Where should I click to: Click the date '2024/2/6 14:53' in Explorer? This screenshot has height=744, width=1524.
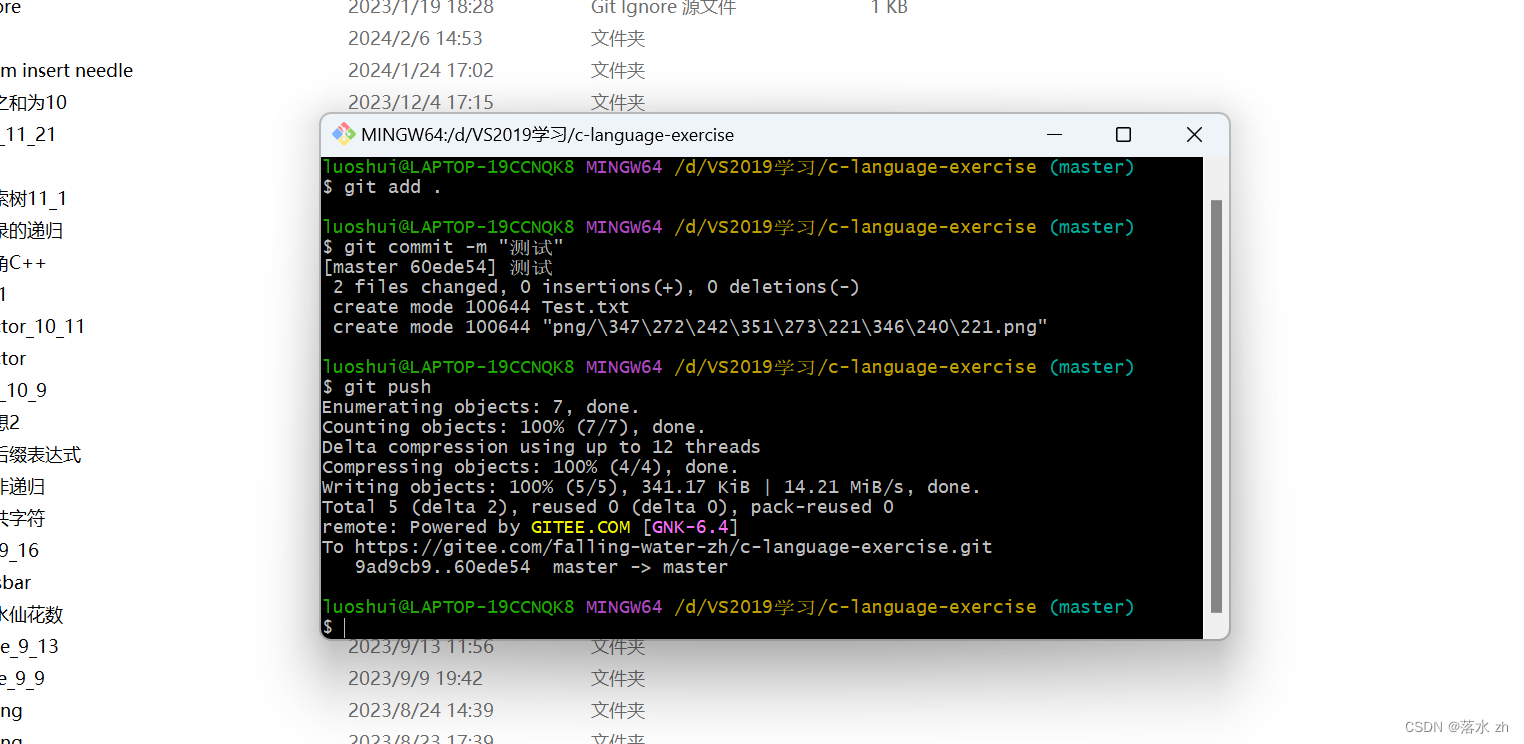(x=415, y=38)
